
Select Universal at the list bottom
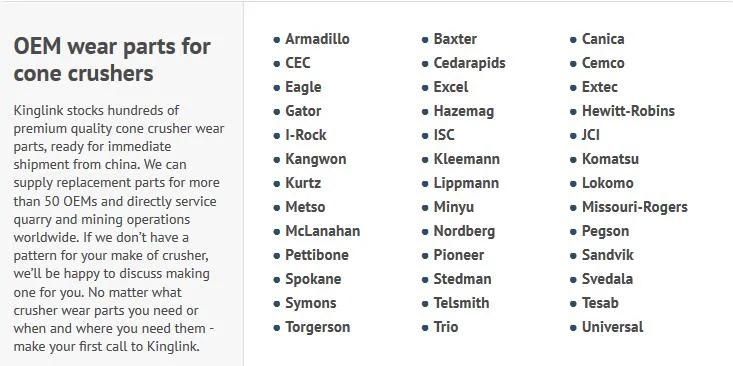612,327
